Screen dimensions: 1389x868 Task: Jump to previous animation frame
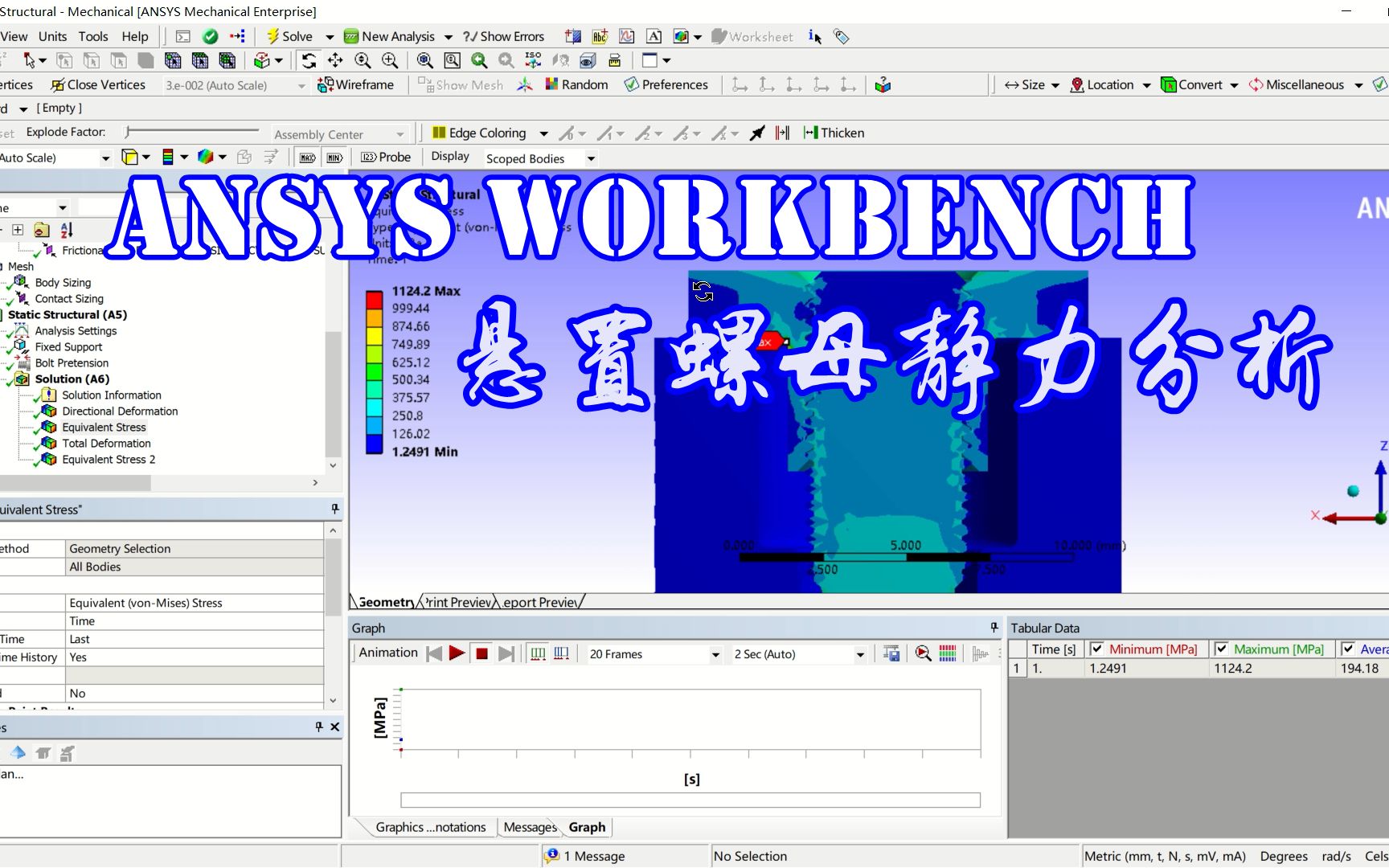434,653
